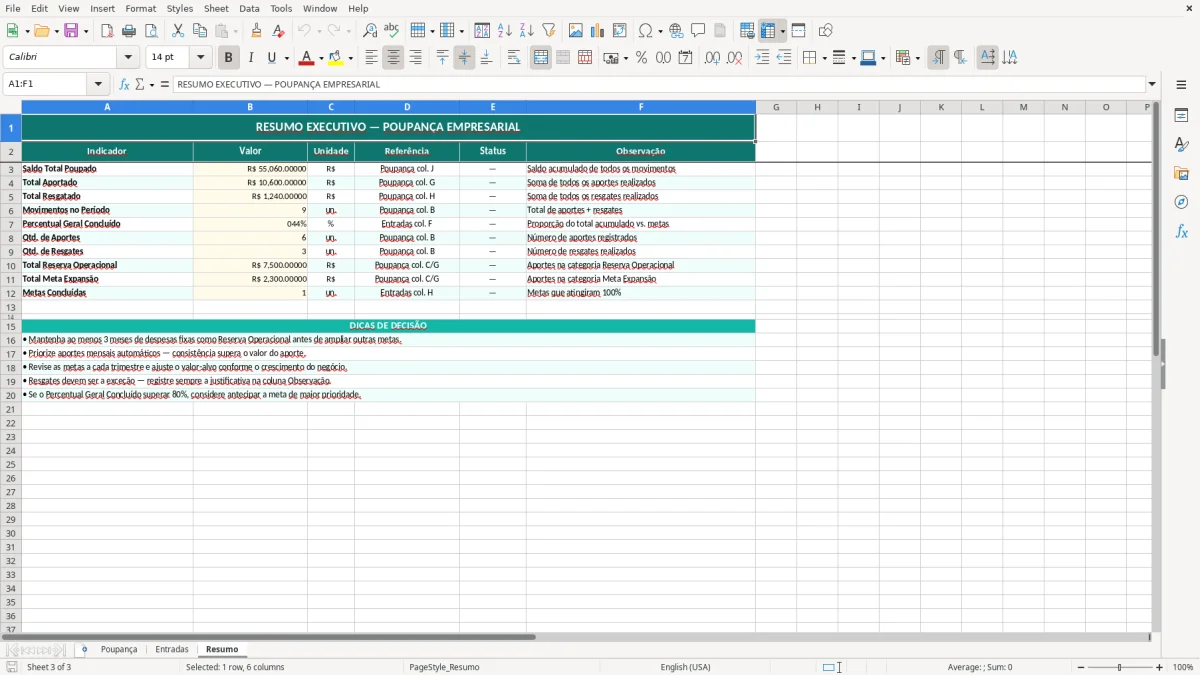
Task: Click Increase Indent icon
Action: coord(762,58)
